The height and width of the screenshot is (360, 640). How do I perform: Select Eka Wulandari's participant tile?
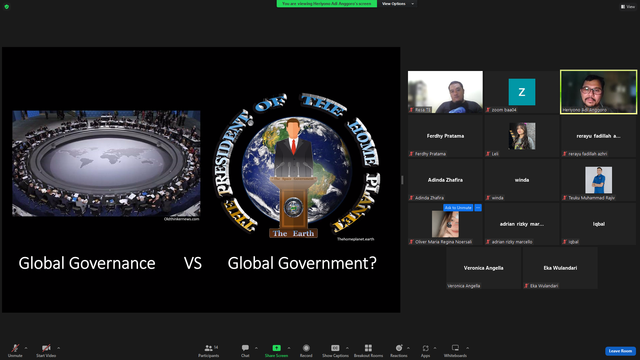coord(560,268)
